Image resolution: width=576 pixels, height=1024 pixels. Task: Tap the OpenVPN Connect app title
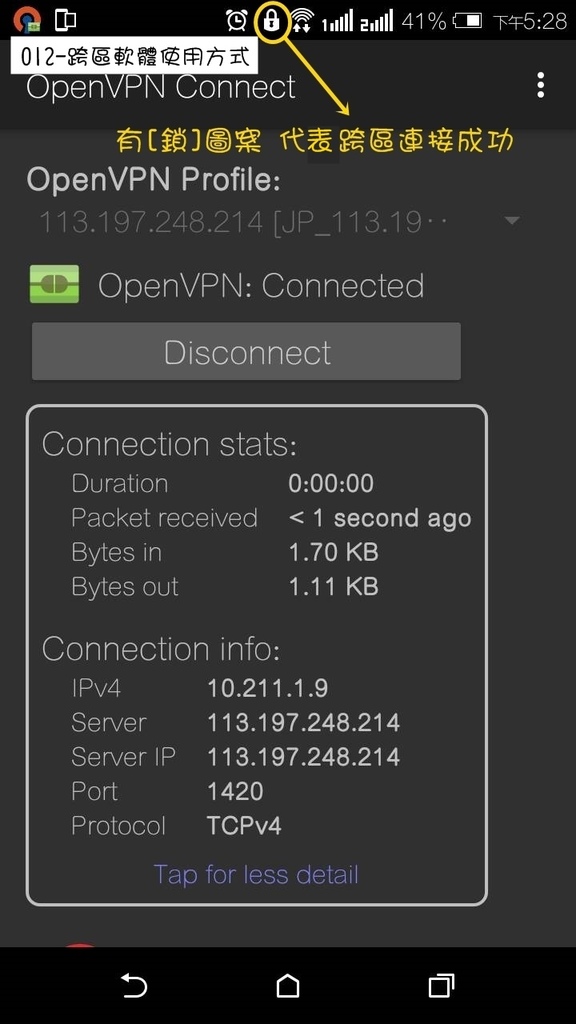(x=161, y=87)
